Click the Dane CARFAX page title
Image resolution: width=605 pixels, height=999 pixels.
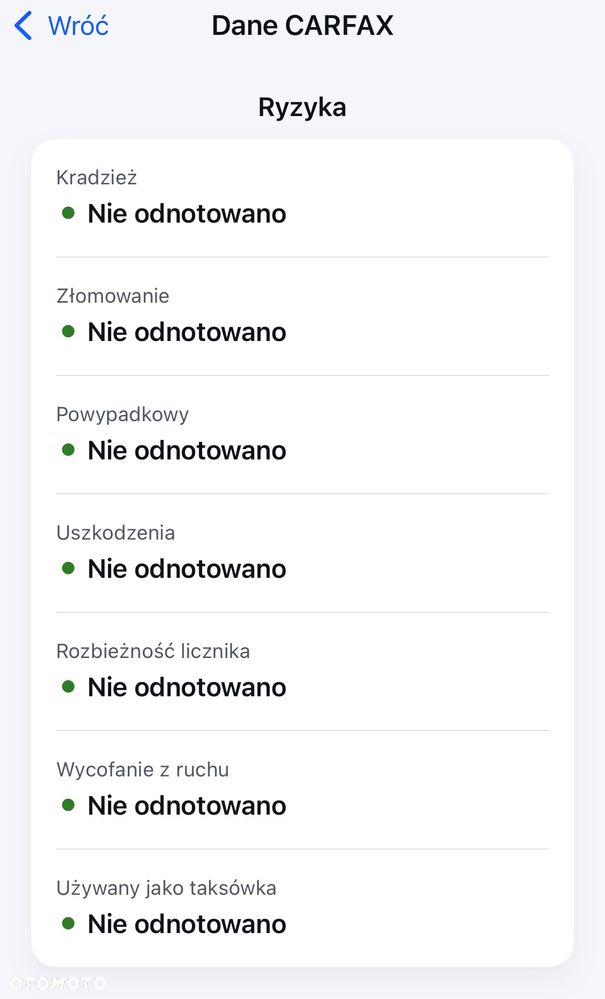coord(302,26)
